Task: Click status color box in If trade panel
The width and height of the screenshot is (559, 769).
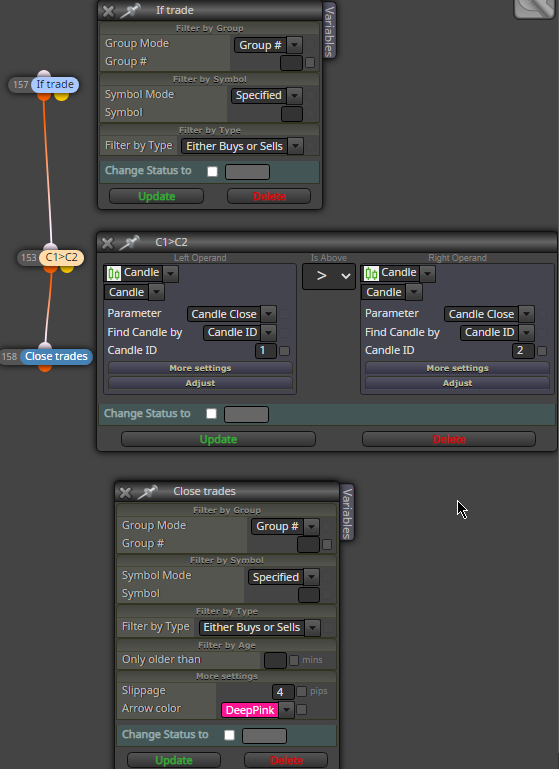Action: [x=247, y=172]
